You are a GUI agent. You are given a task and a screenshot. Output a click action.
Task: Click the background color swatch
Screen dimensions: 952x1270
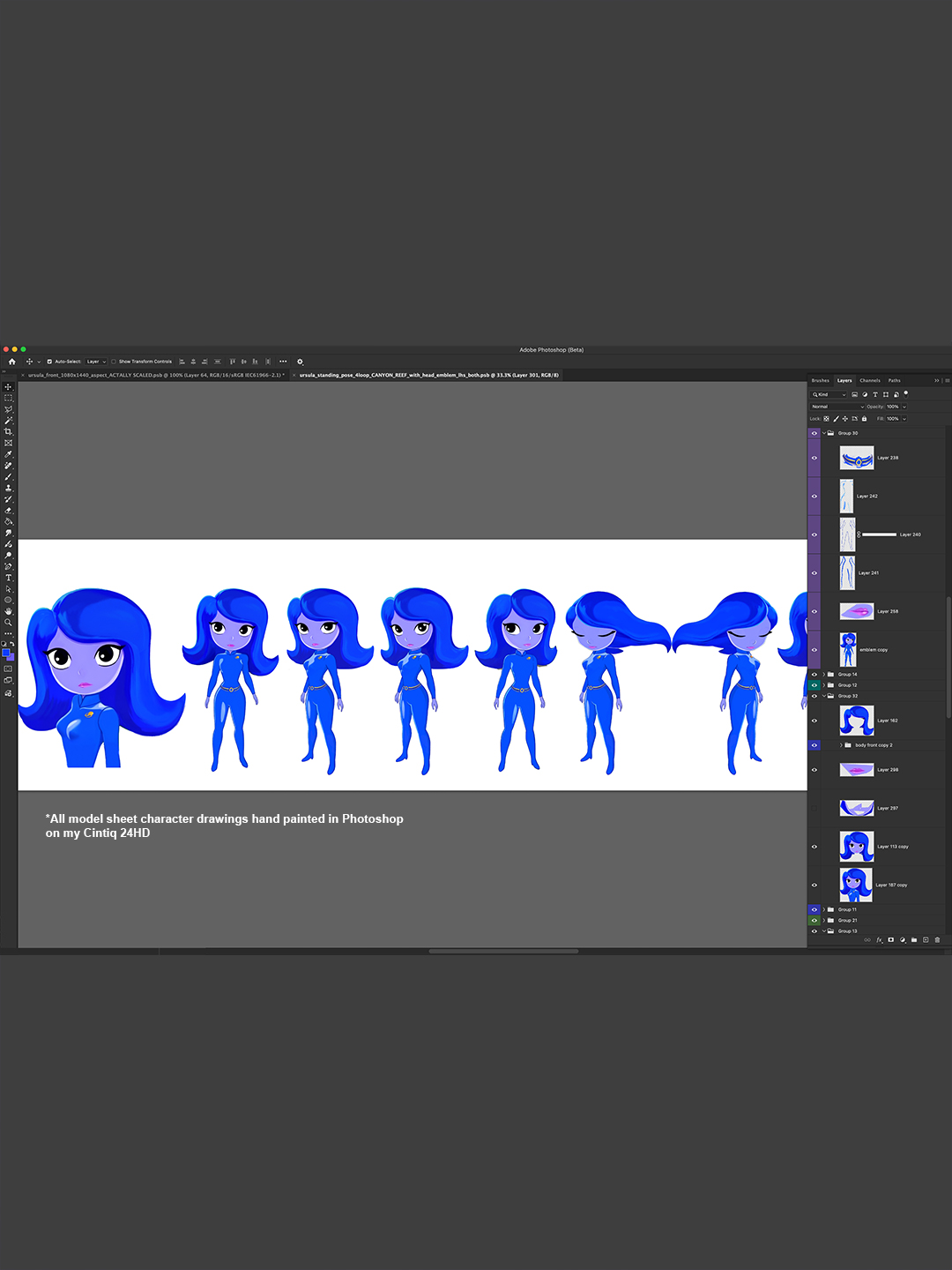tap(11, 658)
